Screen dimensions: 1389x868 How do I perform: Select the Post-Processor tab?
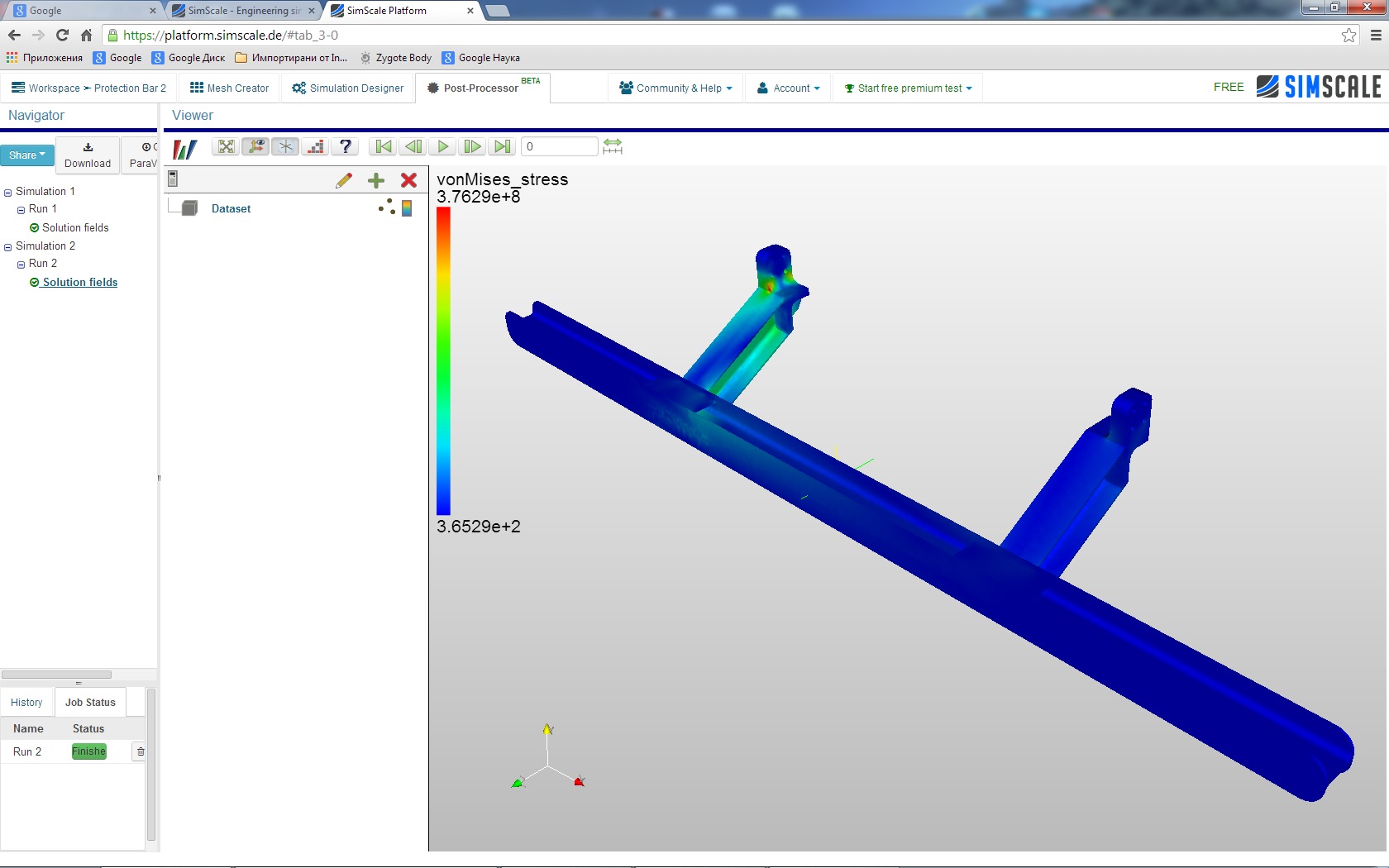click(x=482, y=88)
